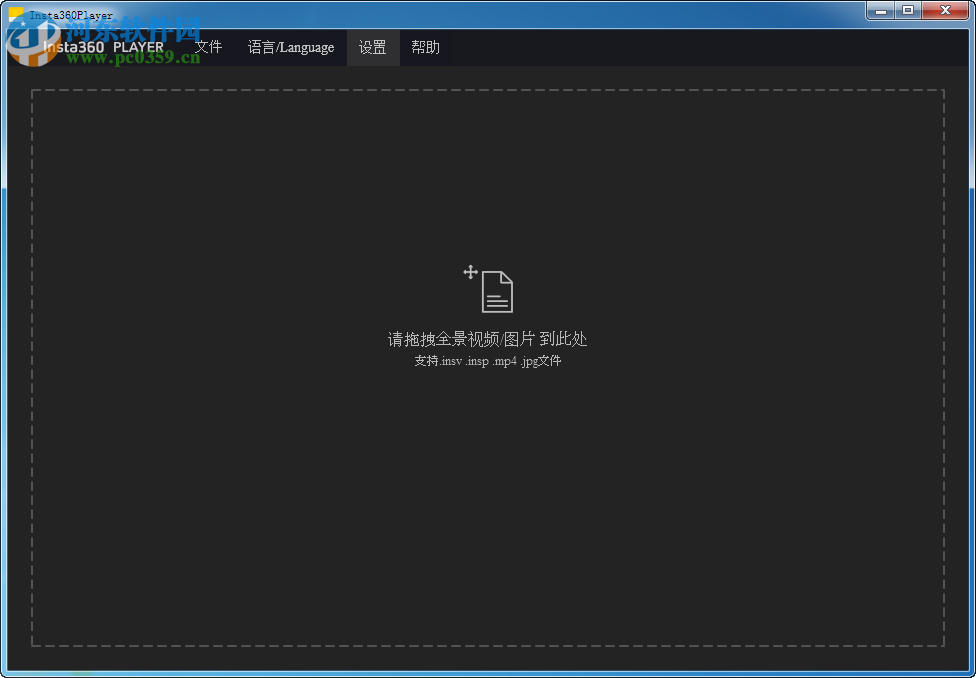Click the move-arrows cursor icon beside the document
Screen dimensions: 976x678
pyautogui.click(x=469, y=272)
